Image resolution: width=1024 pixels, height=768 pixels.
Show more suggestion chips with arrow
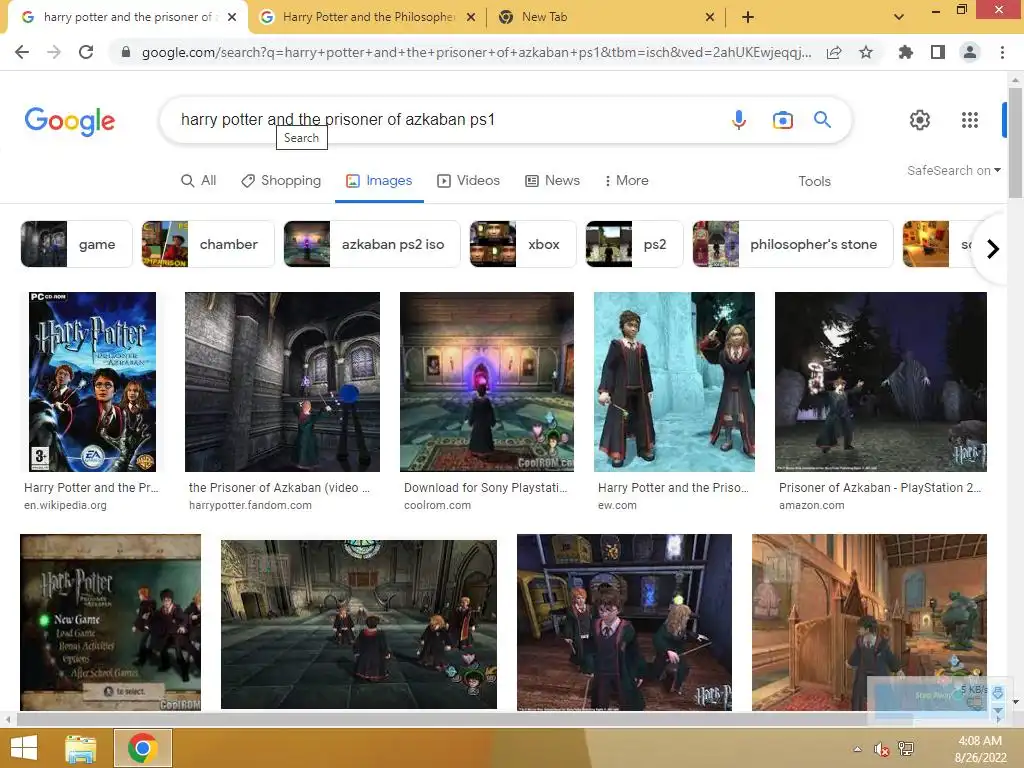pos(993,249)
